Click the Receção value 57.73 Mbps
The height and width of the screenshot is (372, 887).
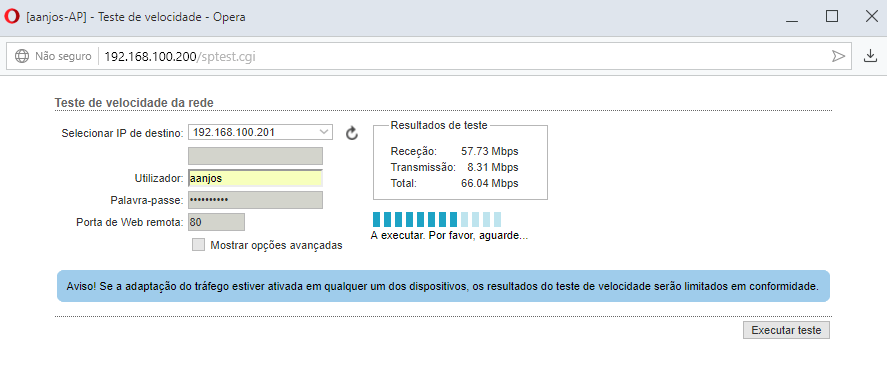point(490,152)
